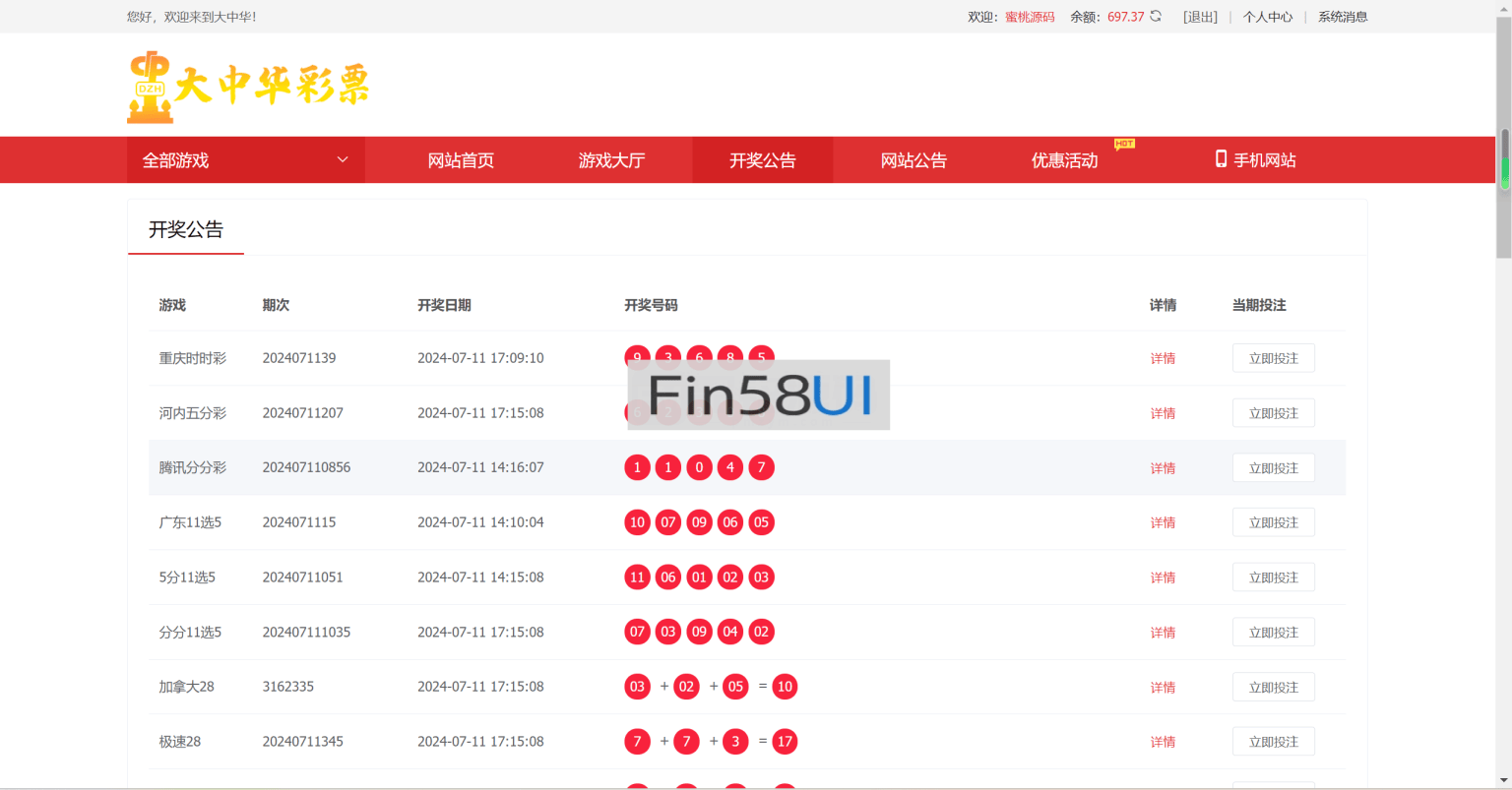The image size is (1512, 790).
Task: Go to the 游戏大厅 menu item
Action: pos(611,160)
